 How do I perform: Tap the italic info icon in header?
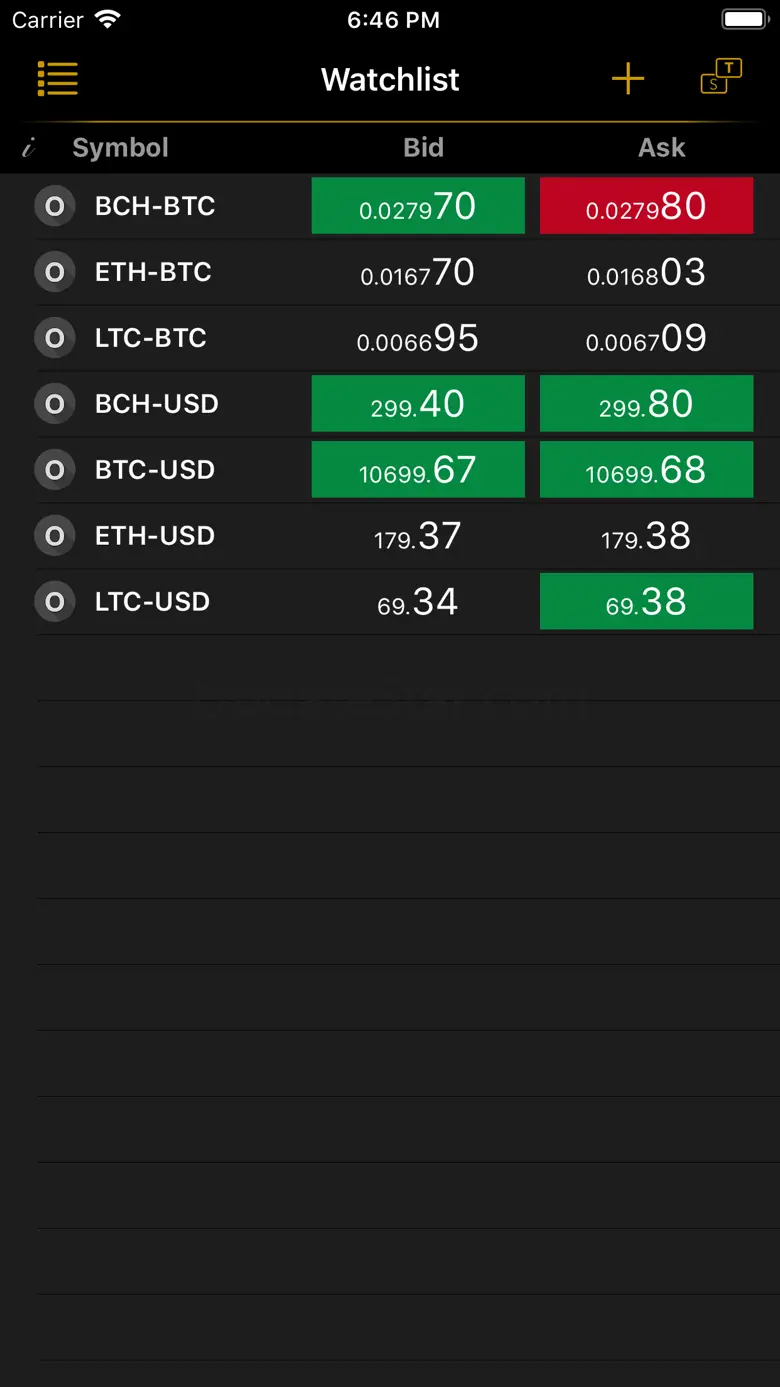click(x=29, y=148)
